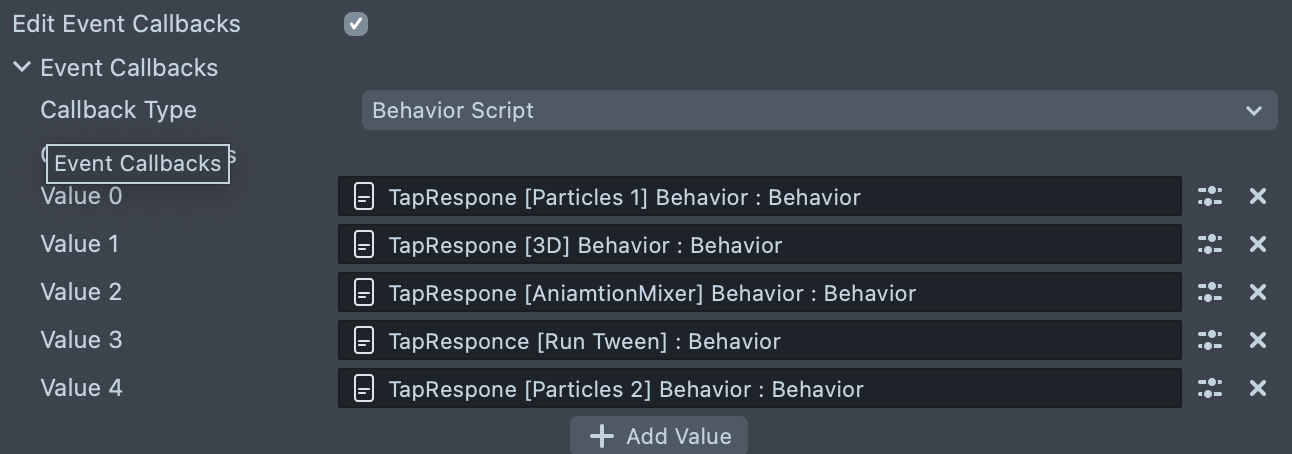Click reorder handle icon for Value 1

(x=1210, y=245)
